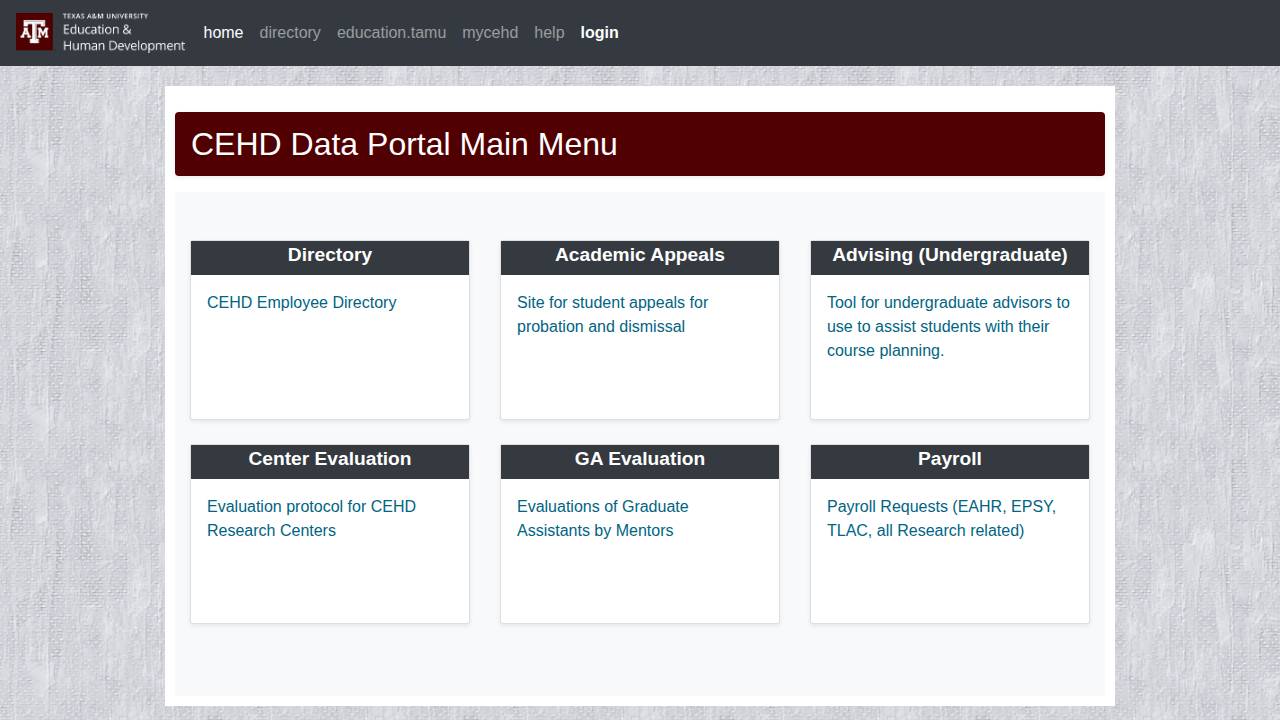This screenshot has width=1280, height=720.
Task: Open the student appeals for probation link
Action: pos(612,314)
